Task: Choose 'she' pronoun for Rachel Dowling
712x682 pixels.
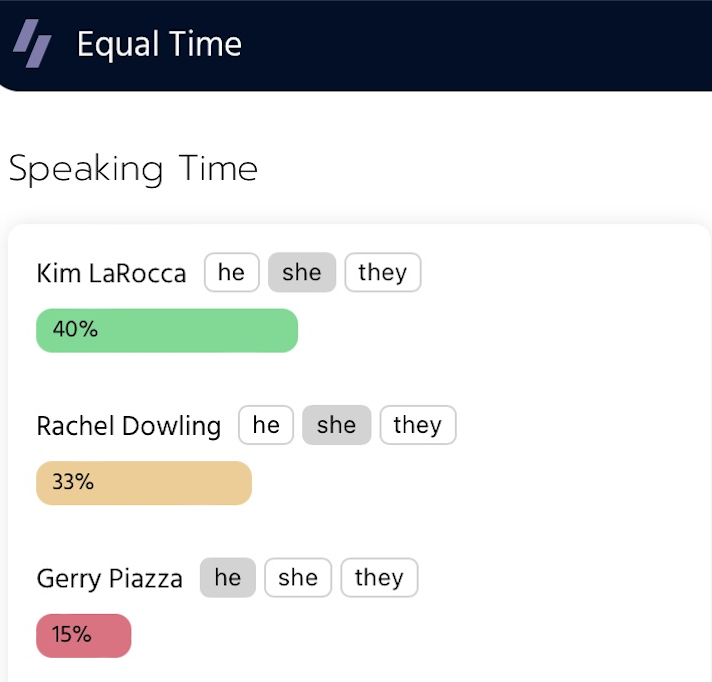Action: [x=336, y=425]
